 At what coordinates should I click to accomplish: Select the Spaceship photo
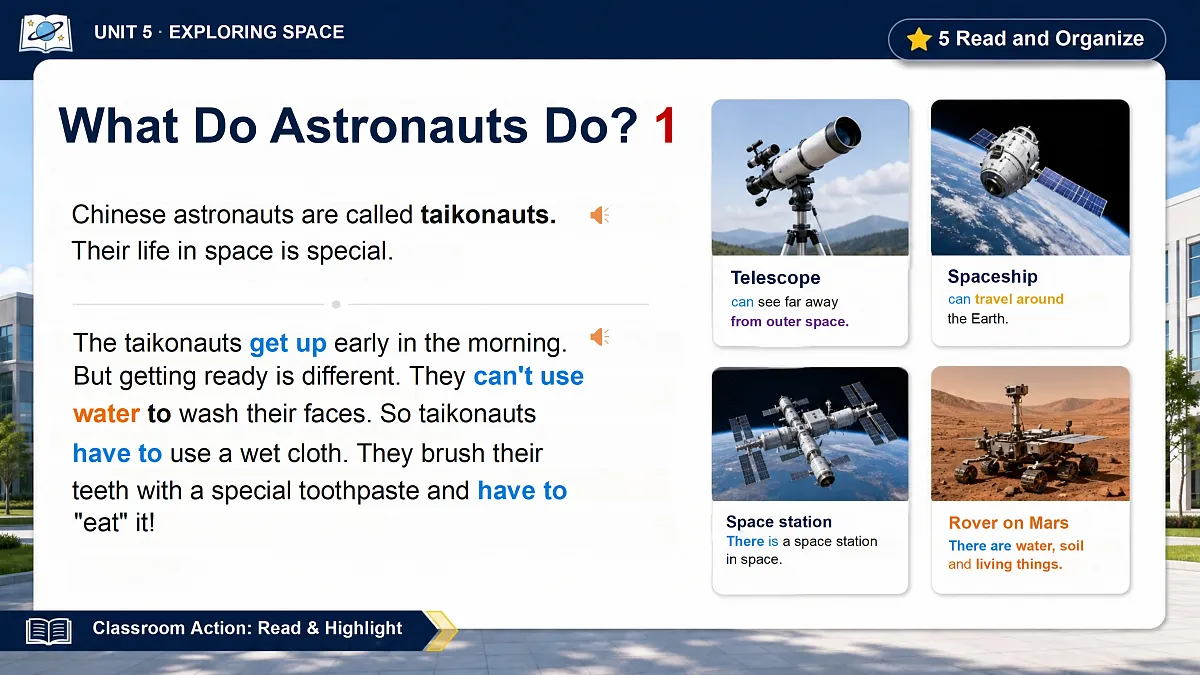coord(1030,178)
